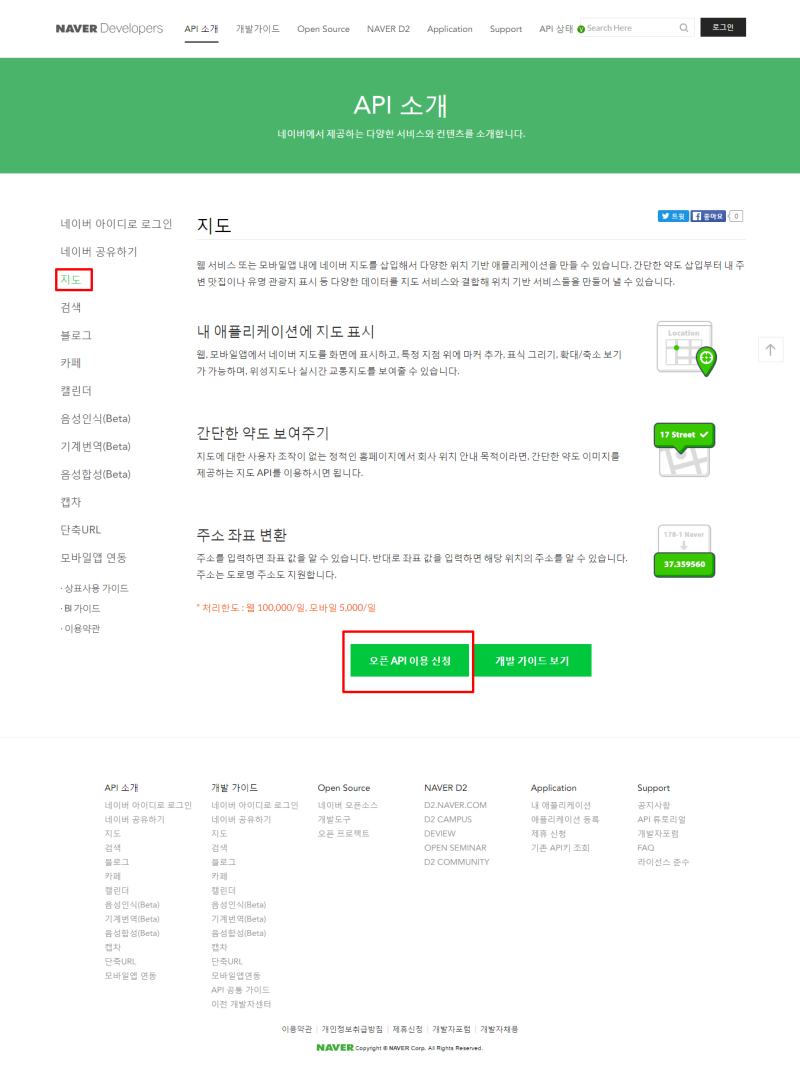Click the 개발 가이드 보기 button
The height and width of the screenshot is (1075, 800).
pos(532,661)
